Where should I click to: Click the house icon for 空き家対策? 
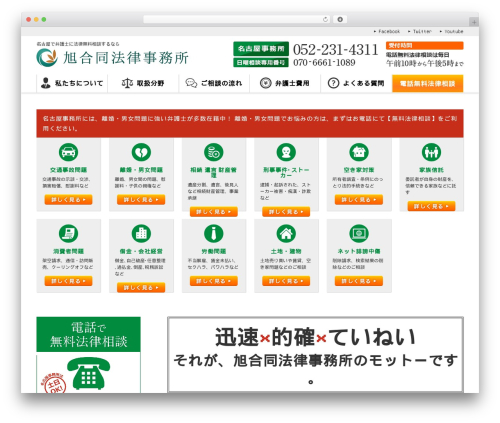coord(359,152)
